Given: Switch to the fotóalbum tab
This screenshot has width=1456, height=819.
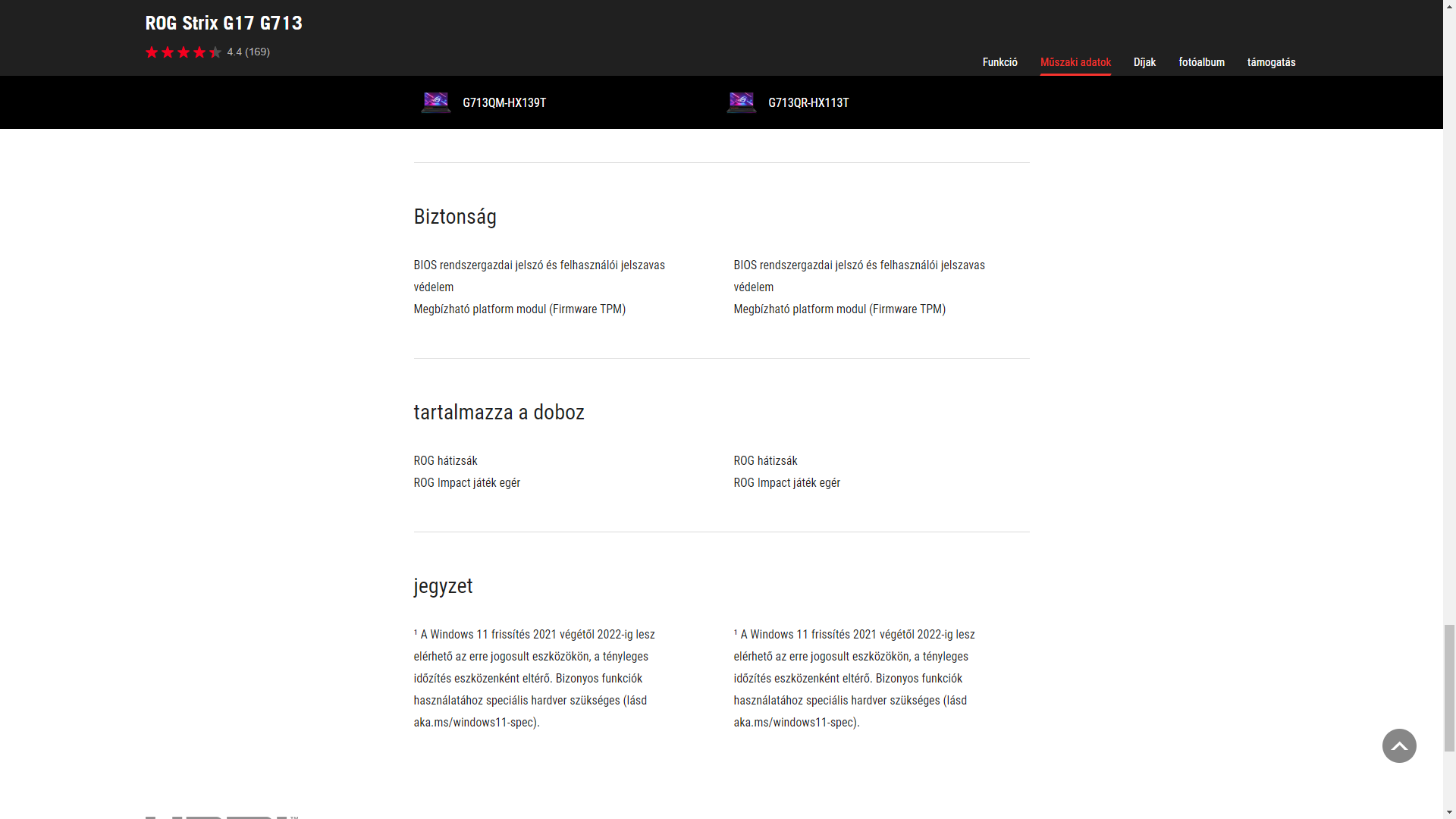Looking at the screenshot, I should 1201,62.
